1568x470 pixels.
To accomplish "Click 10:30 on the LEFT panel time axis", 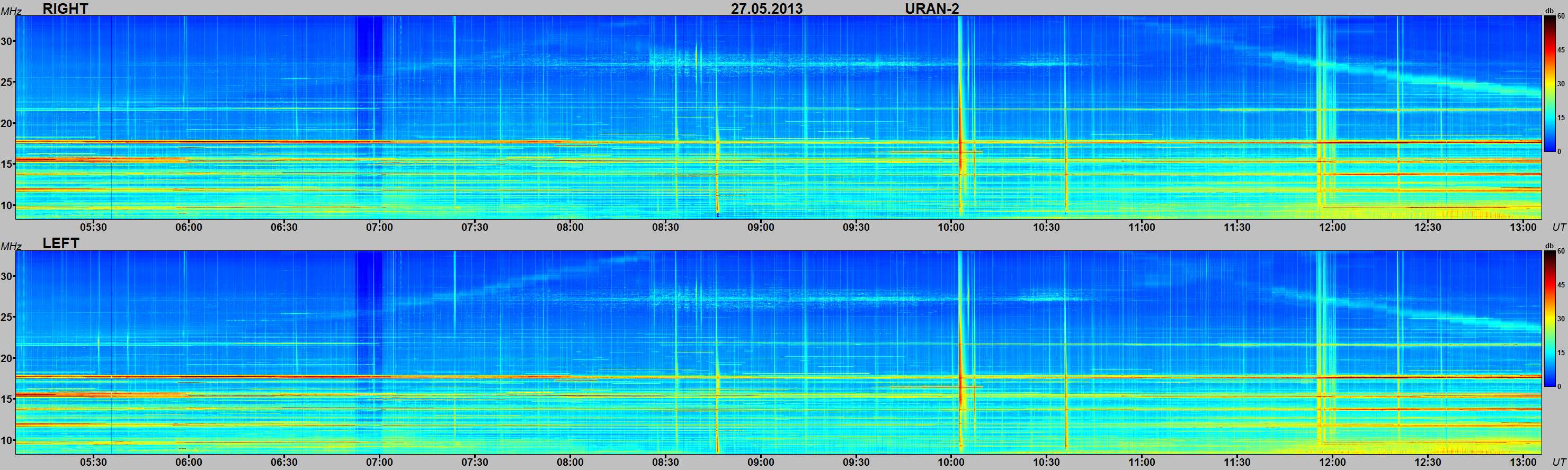I will (x=1046, y=462).
